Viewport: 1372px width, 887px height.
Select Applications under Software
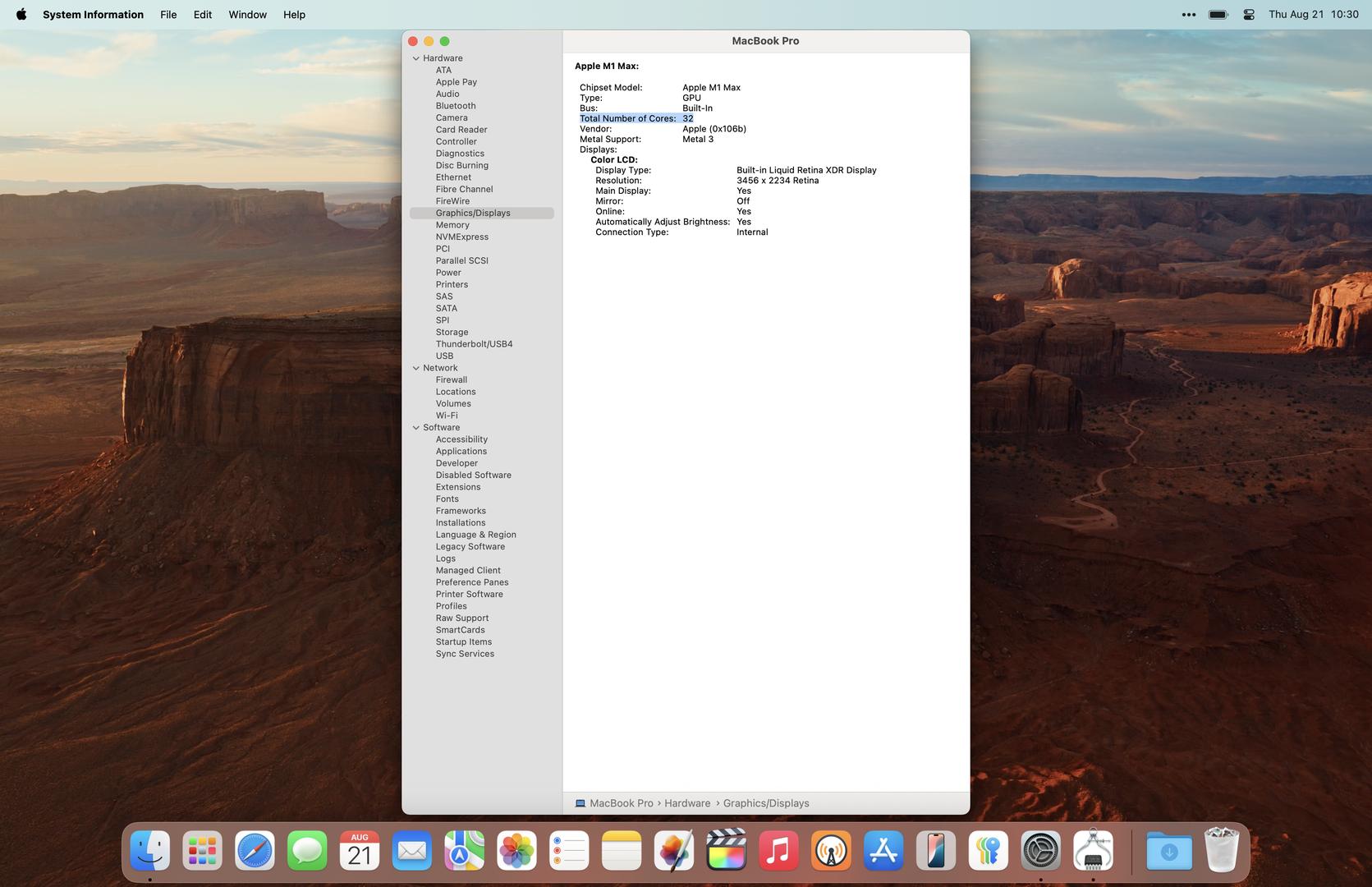pos(461,451)
